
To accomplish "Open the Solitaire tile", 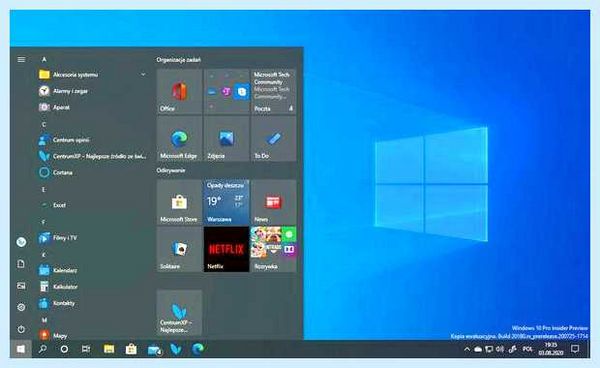I will click(x=179, y=249).
